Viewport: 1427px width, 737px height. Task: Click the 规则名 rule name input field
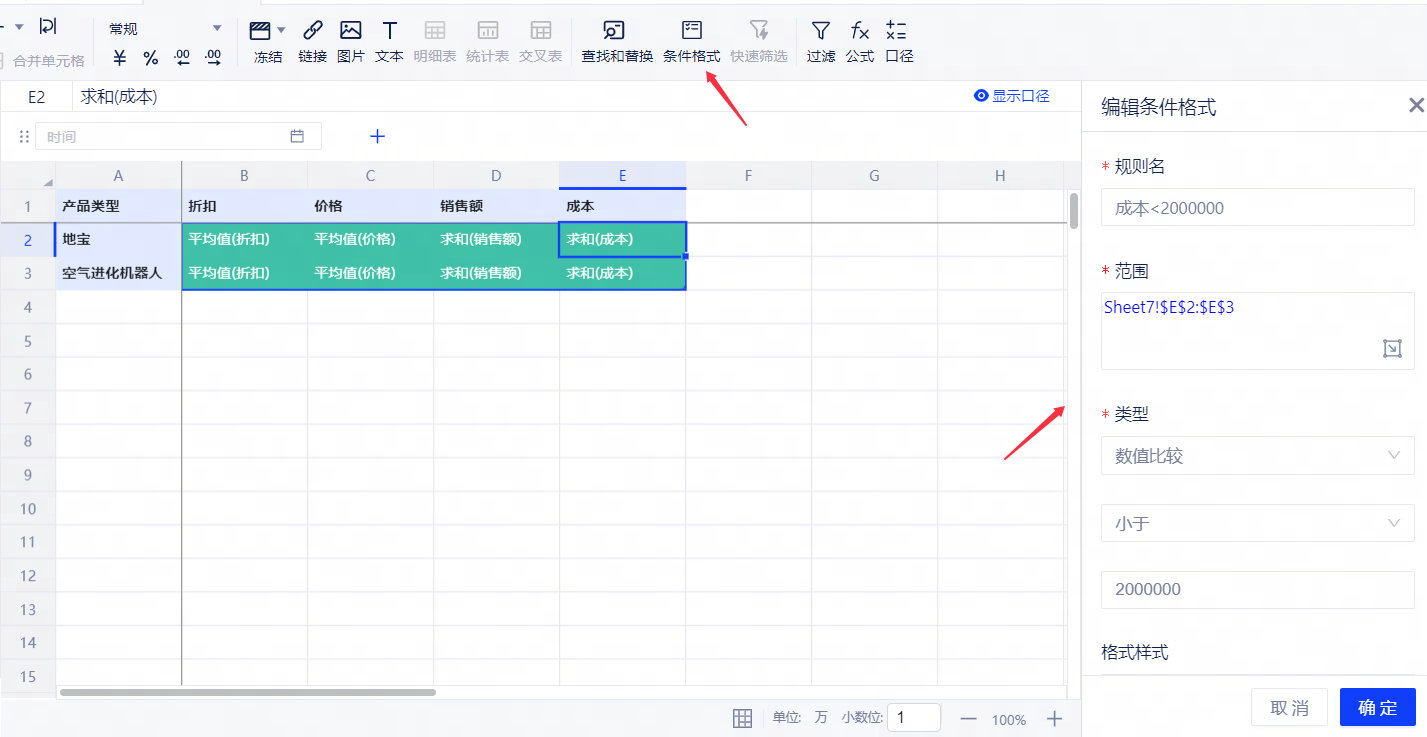pos(1257,208)
